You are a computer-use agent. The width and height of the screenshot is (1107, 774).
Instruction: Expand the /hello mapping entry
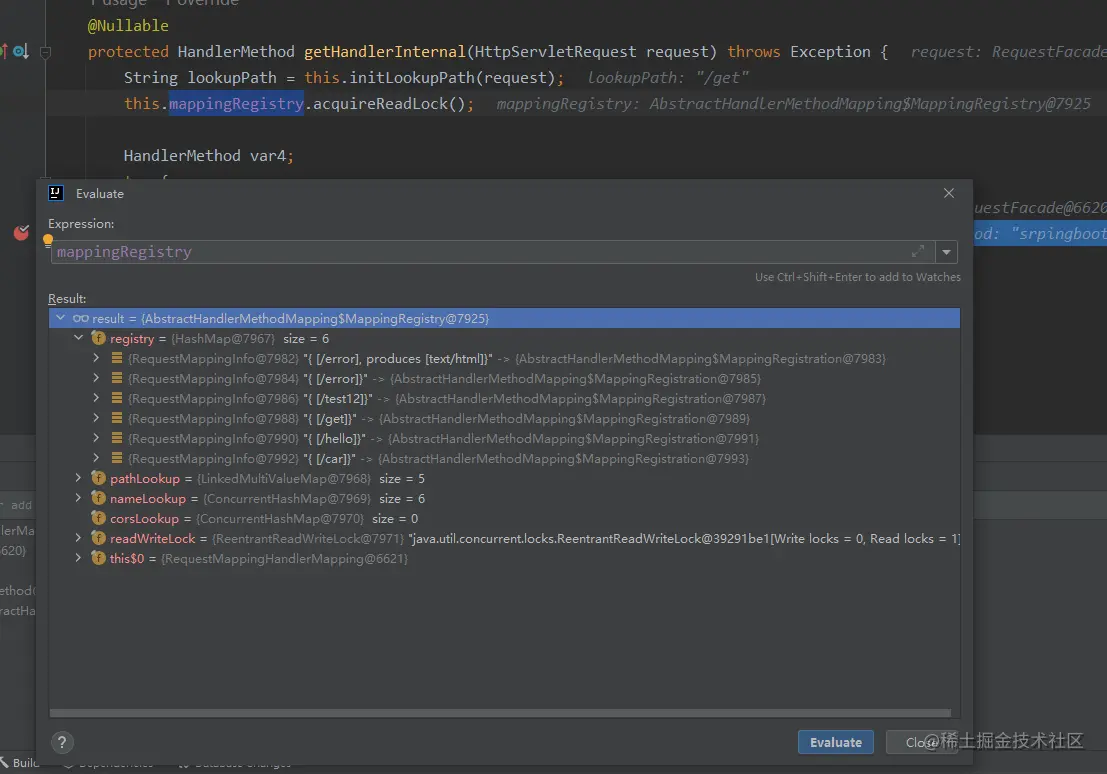(x=96, y=438)
